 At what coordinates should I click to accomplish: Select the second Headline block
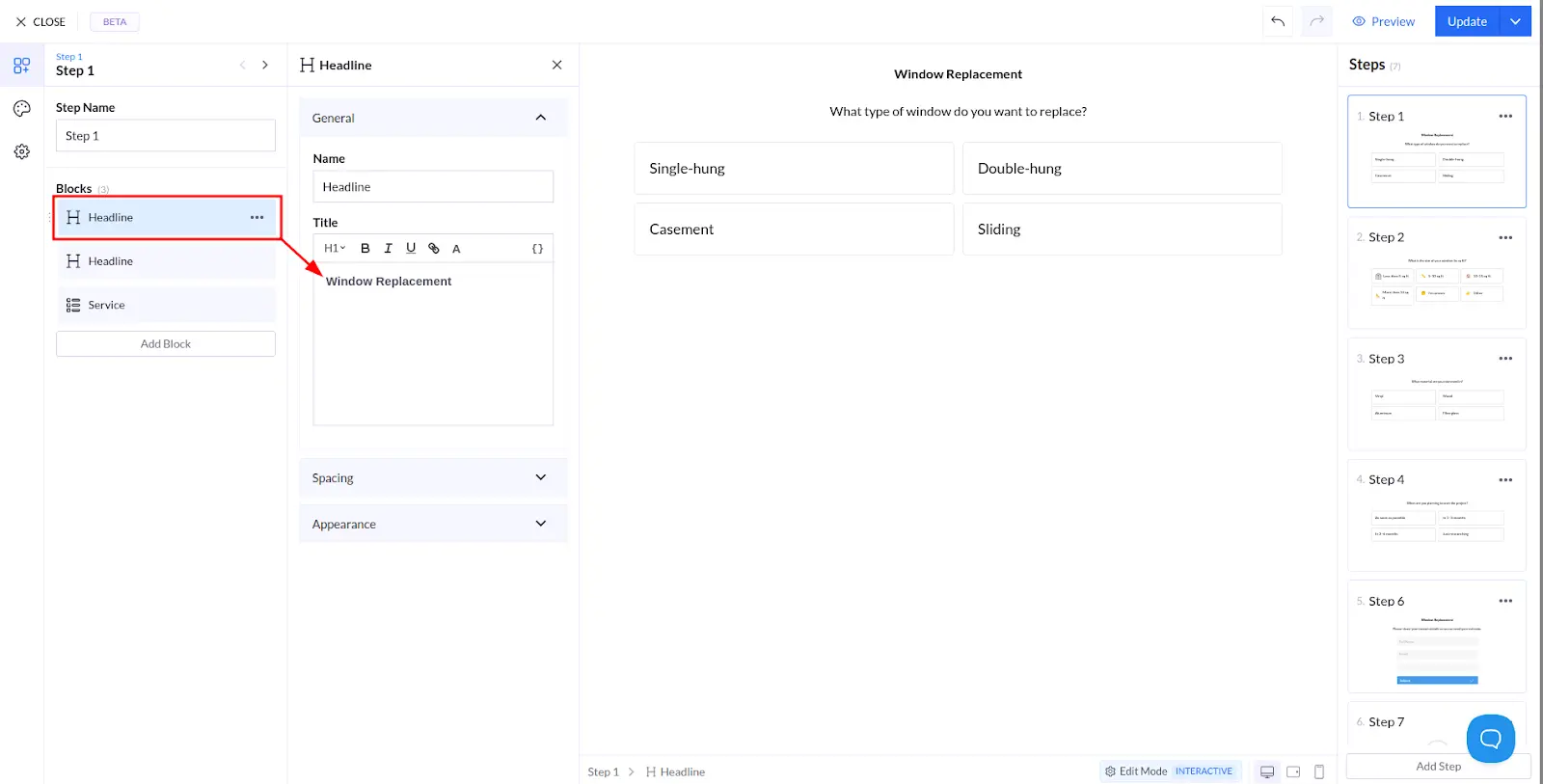pos(166,261)
